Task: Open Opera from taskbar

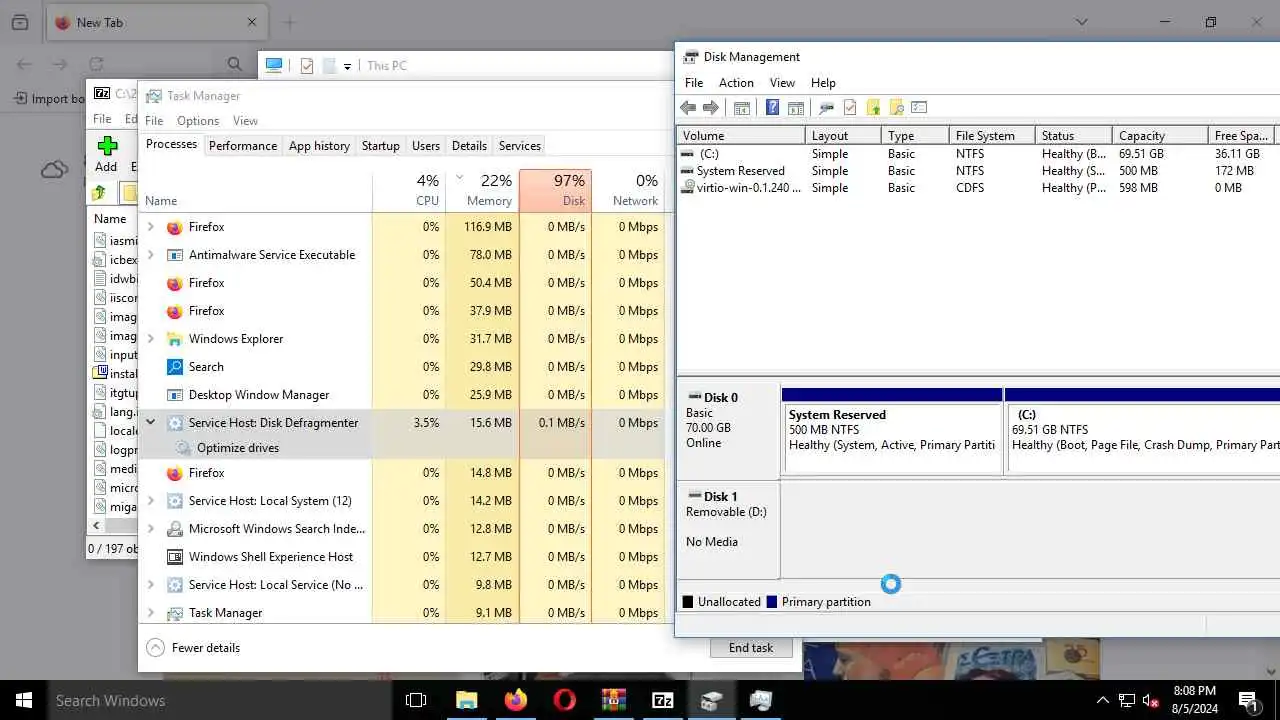Action: point(565,700)
